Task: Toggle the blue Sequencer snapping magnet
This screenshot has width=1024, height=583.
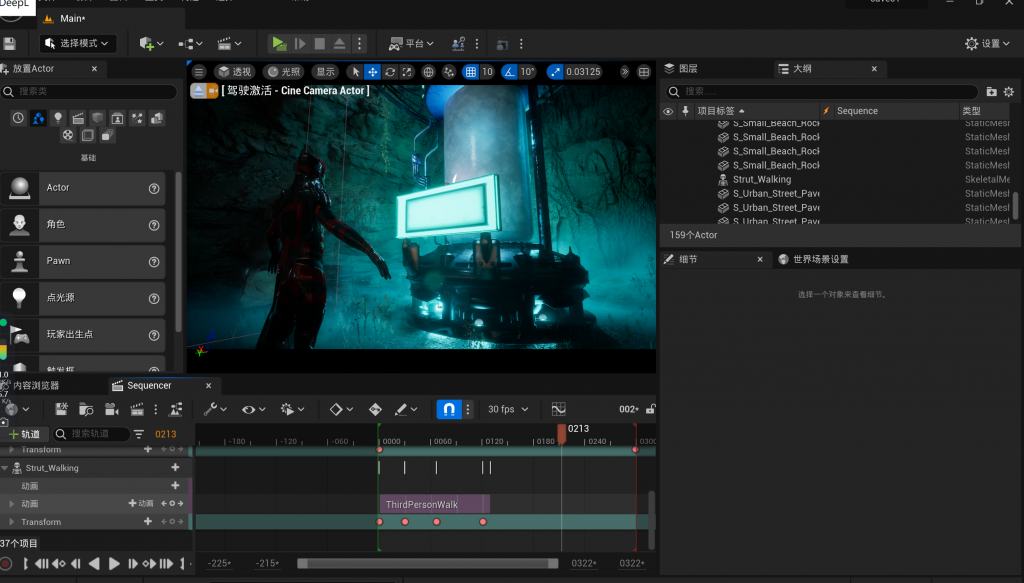Action: 449,409
